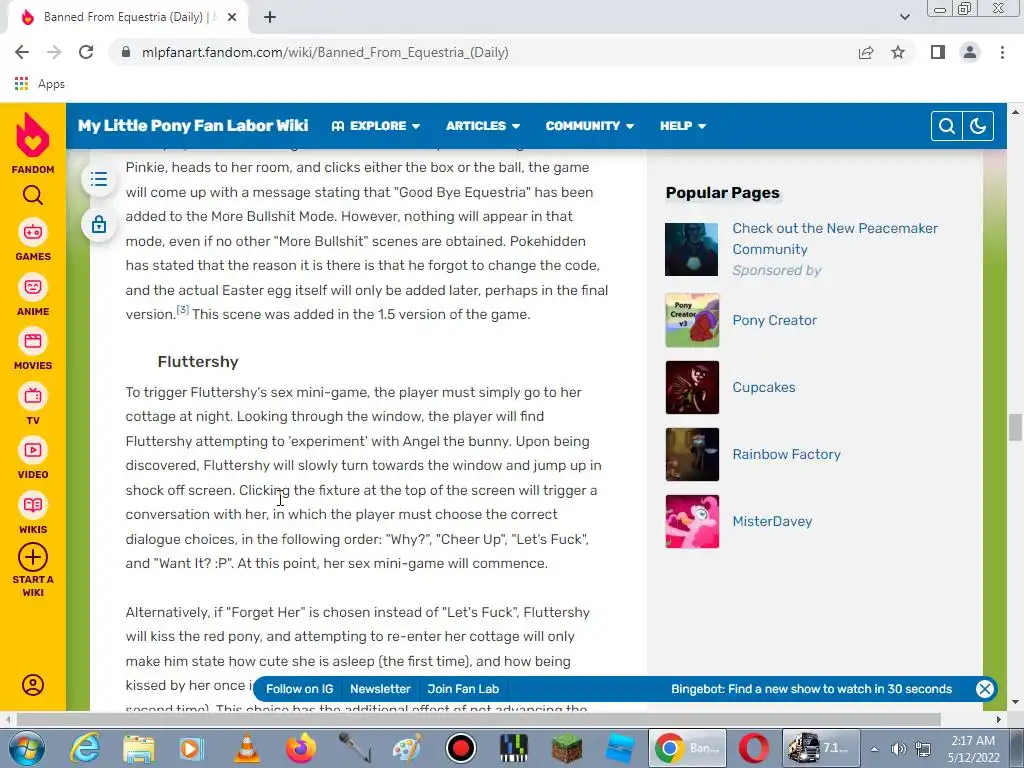Launch Internet Explorer from taskbar
Screen dimensions: 1024x768
(86, 748)
